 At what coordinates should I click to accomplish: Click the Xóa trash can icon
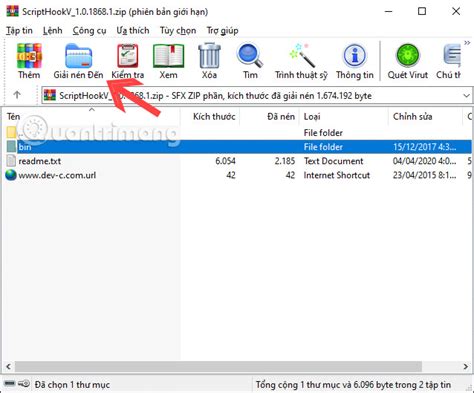click(209, 56)
